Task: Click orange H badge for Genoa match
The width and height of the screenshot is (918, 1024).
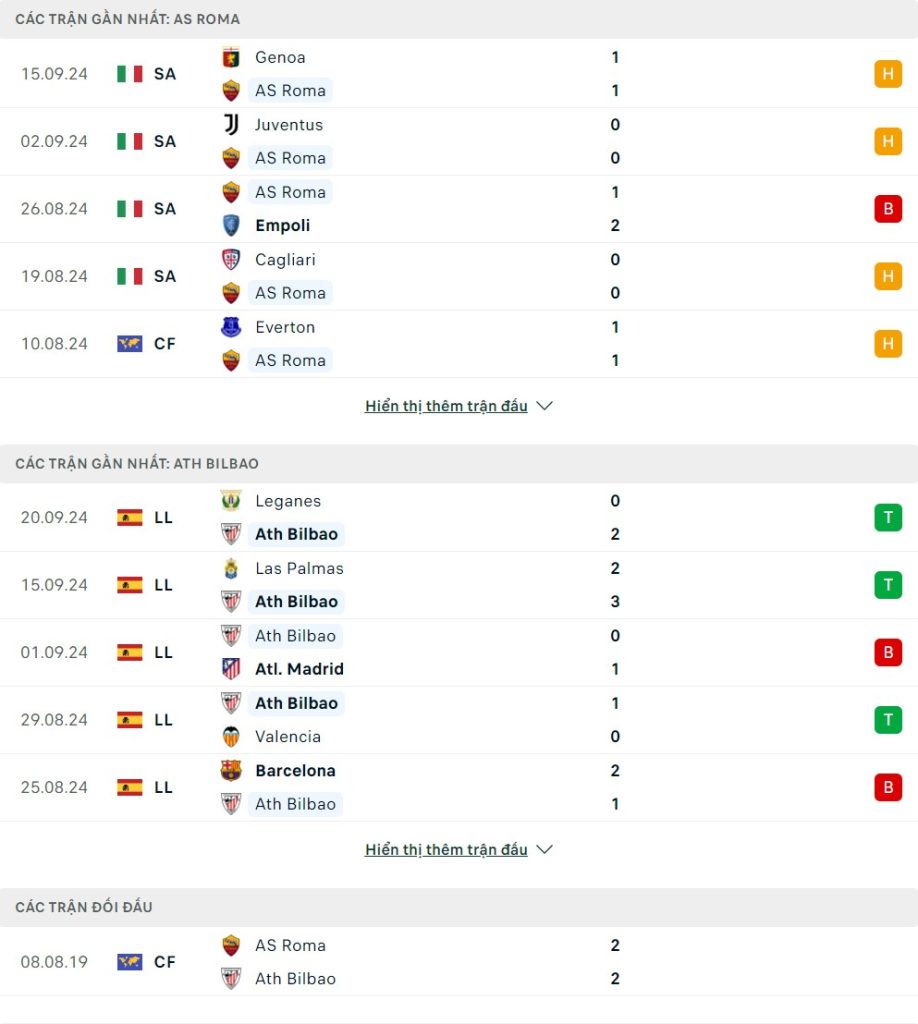Action: pos(888,74)
